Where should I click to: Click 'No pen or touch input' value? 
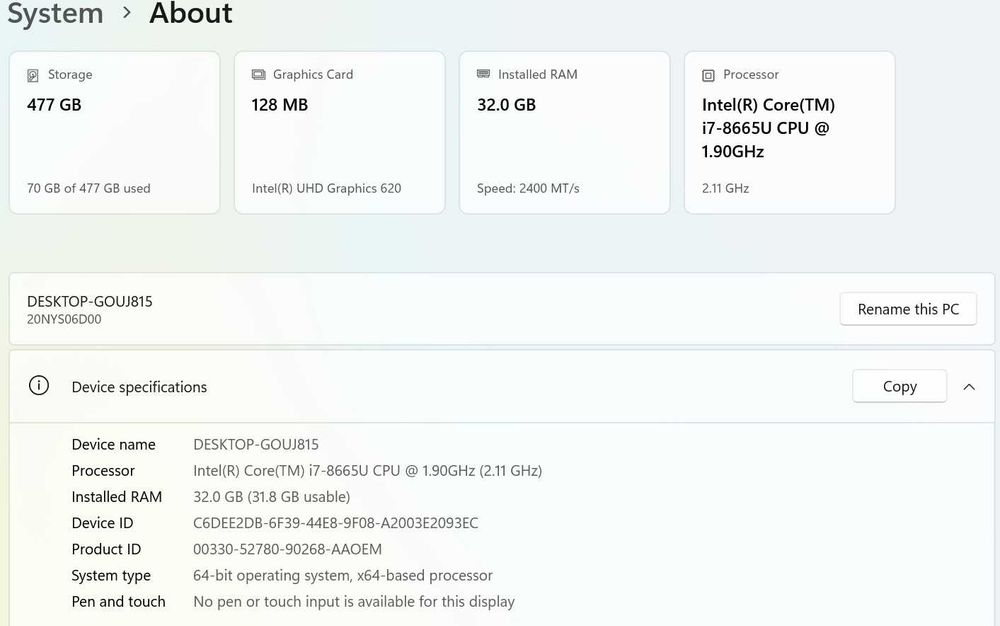(x=354, y=602)
